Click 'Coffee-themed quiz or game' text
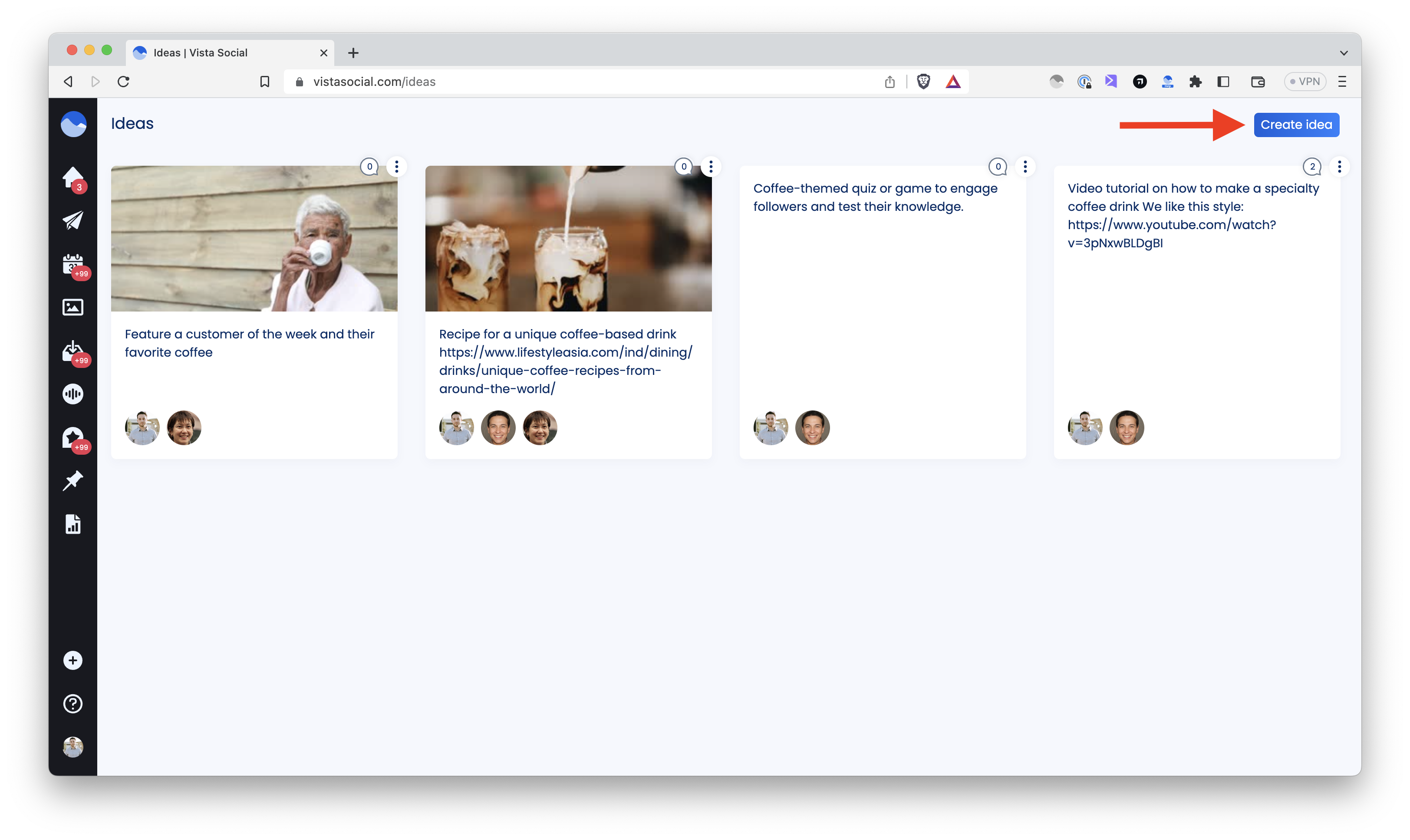Image resolution: width=1410 pixels, height=840 pixels. 875,197
